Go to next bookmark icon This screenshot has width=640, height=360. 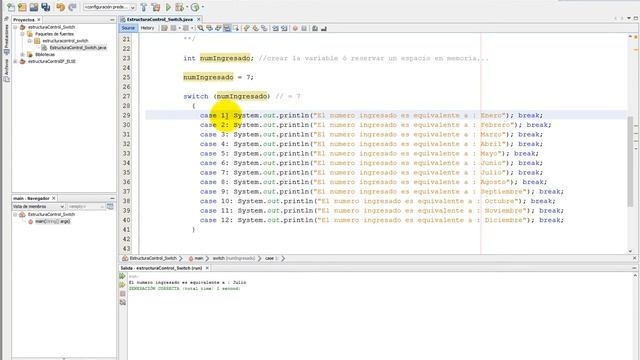click(256, 28)
